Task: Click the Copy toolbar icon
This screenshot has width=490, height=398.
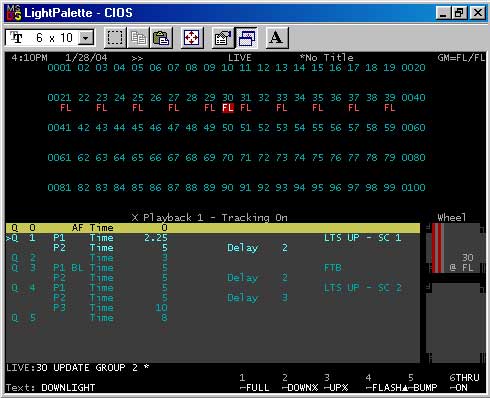Action: click(x=138, y=38)
